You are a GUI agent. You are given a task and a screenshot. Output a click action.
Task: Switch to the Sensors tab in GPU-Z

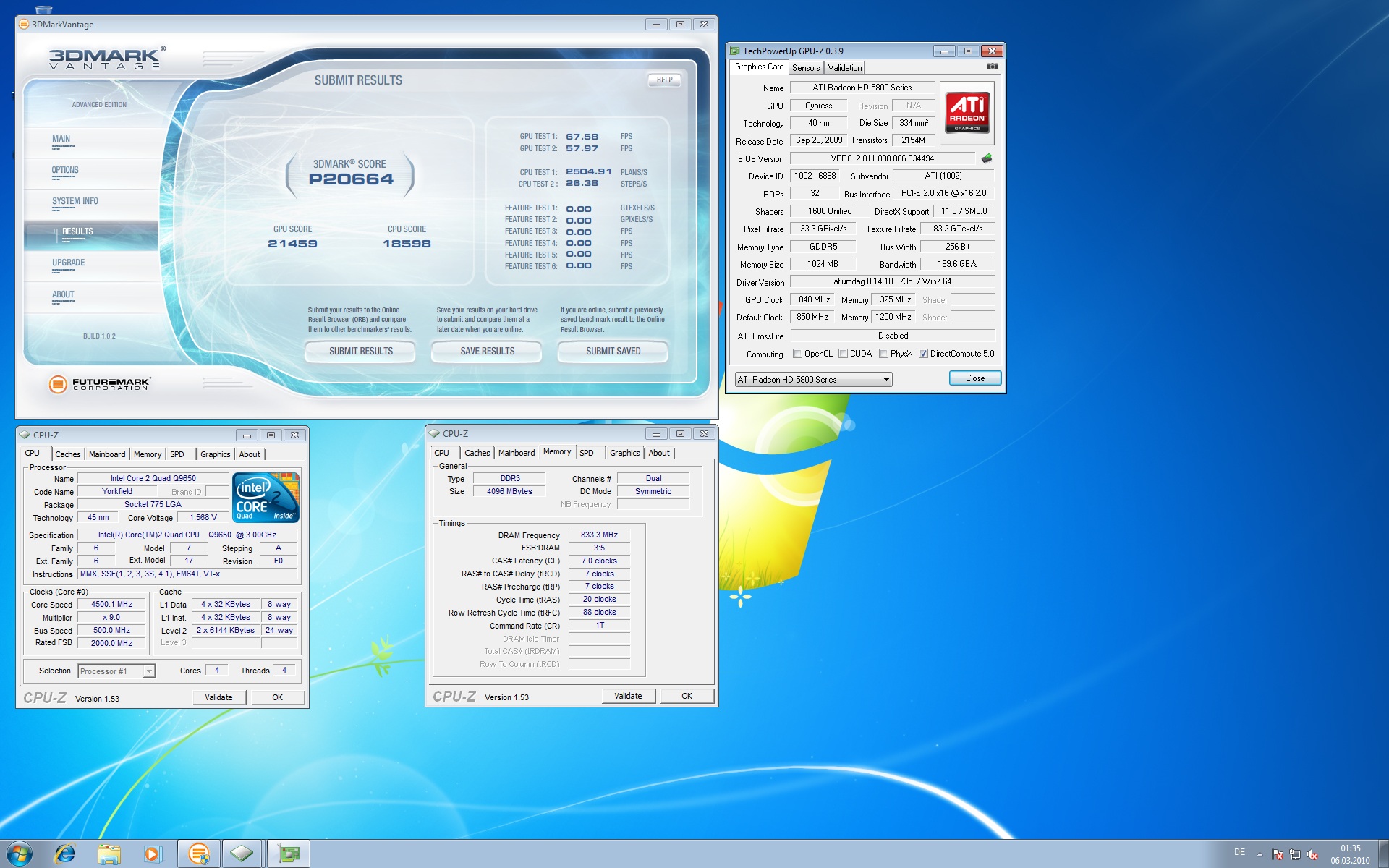pos(805,68)
